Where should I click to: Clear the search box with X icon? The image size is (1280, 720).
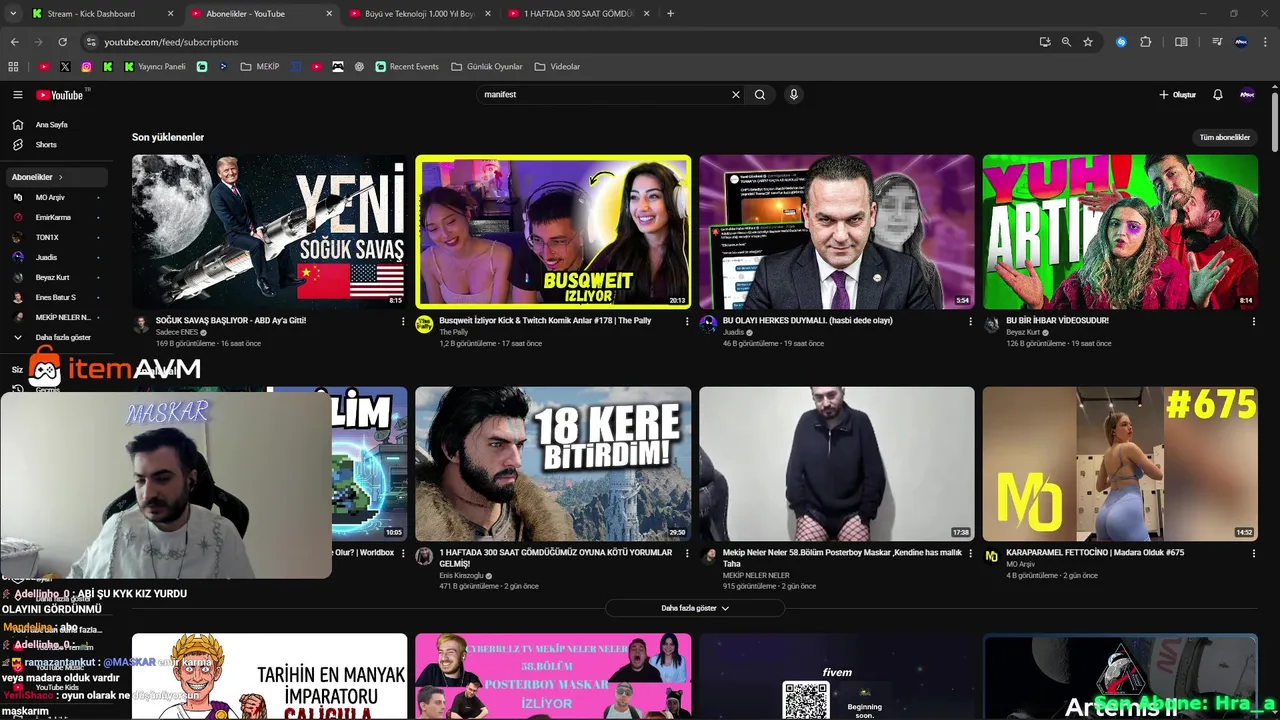[736, 95]
